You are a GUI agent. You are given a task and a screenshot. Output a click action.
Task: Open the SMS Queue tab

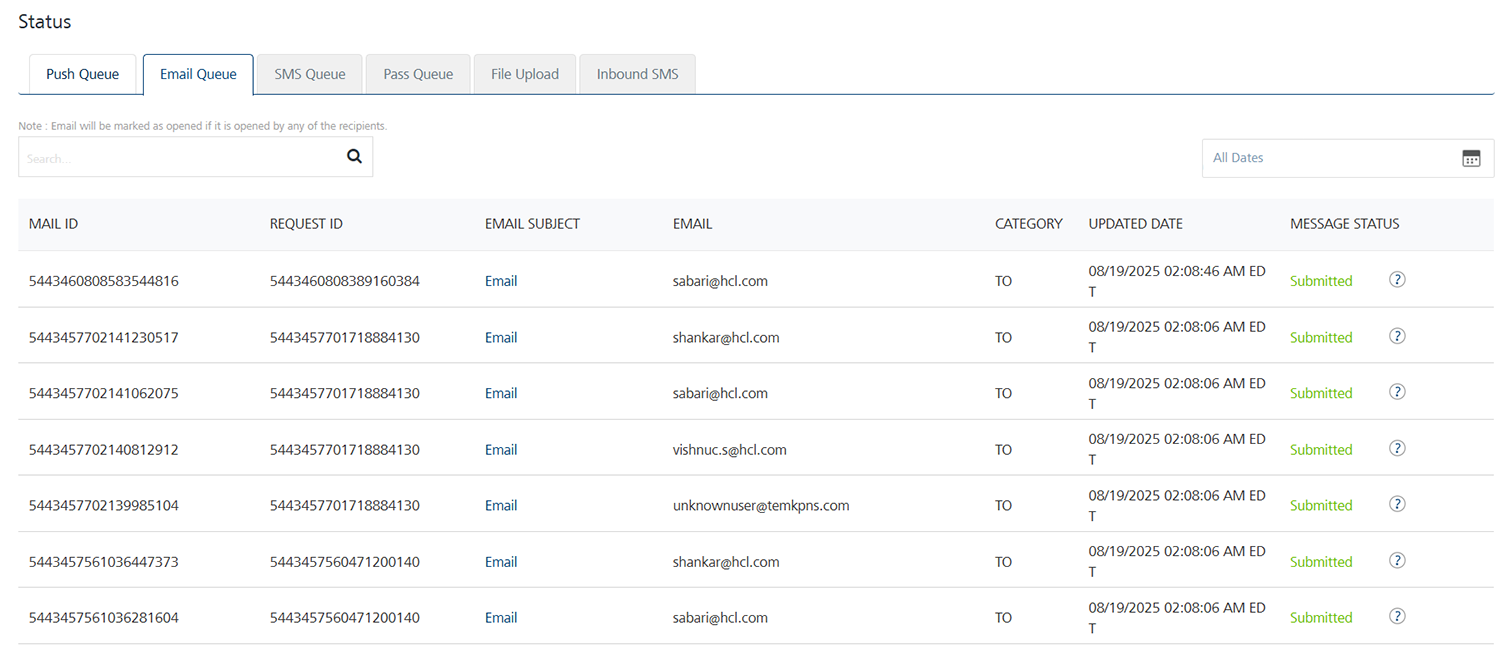click(x=310, y=74)
